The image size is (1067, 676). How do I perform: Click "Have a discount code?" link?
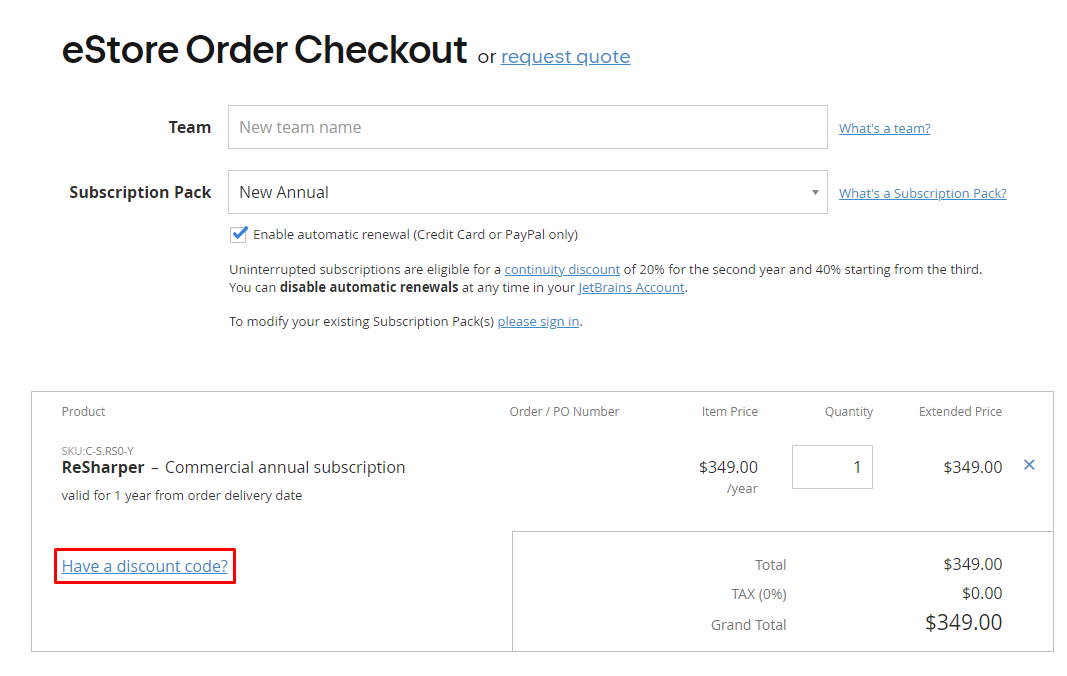click(145, 566)
